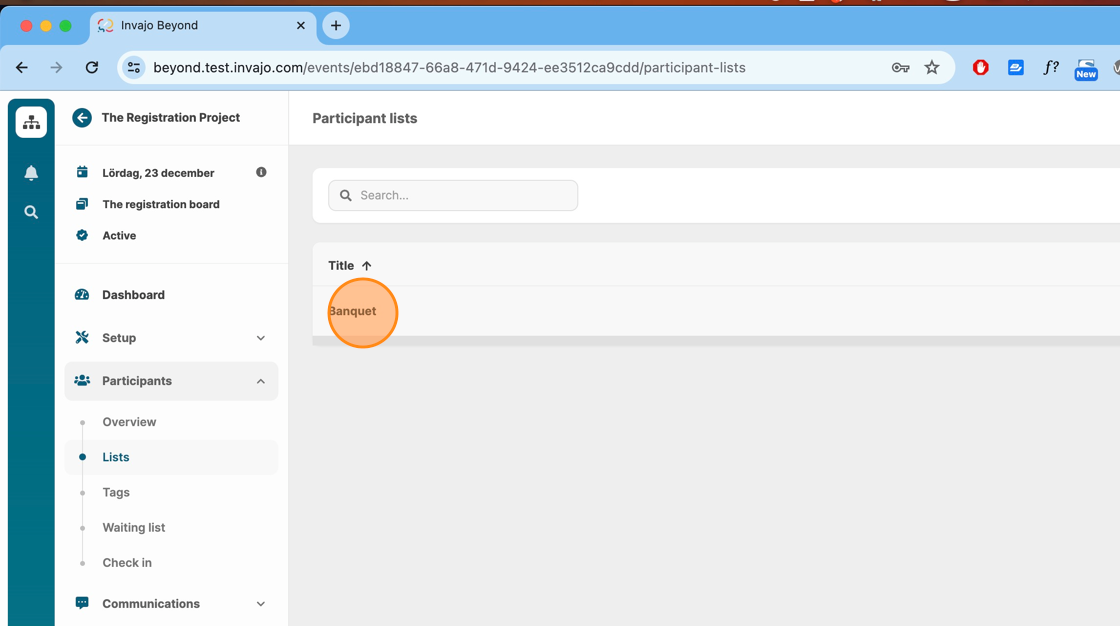
Task: Click the Active status check badge icon
Action: click(82, 235)
